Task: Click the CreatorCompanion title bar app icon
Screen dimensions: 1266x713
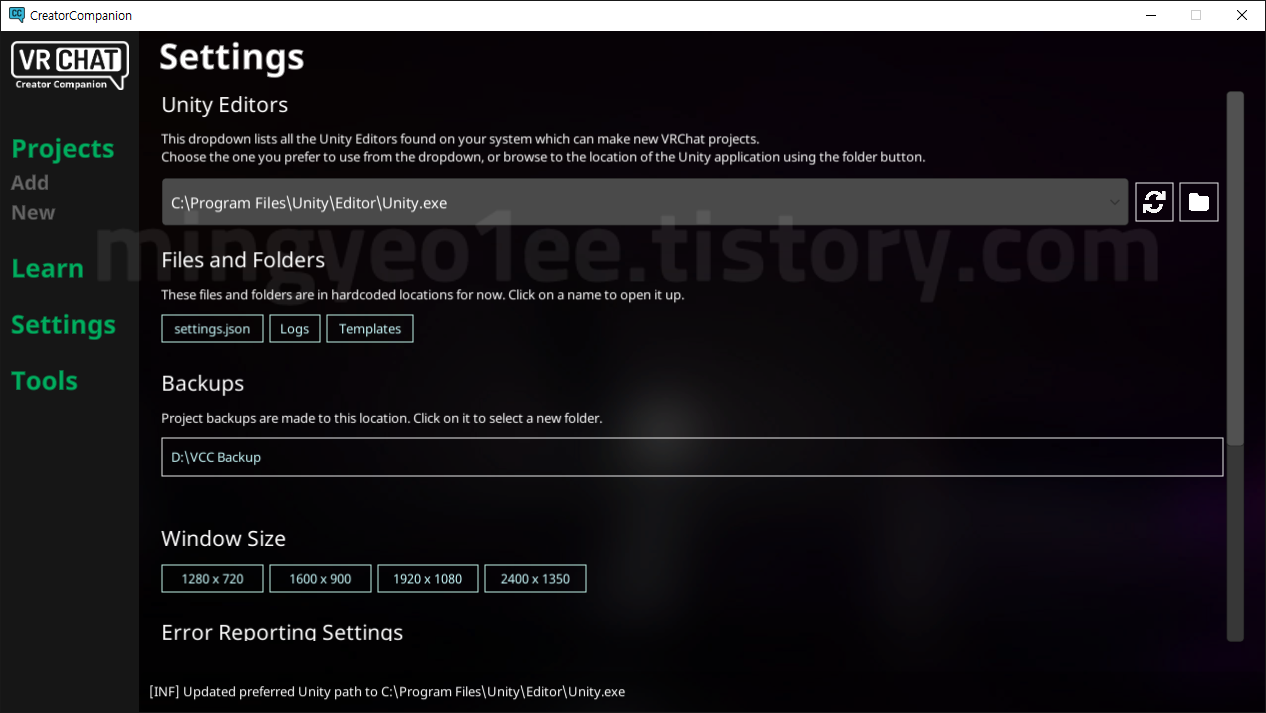Action: (16, 15)
